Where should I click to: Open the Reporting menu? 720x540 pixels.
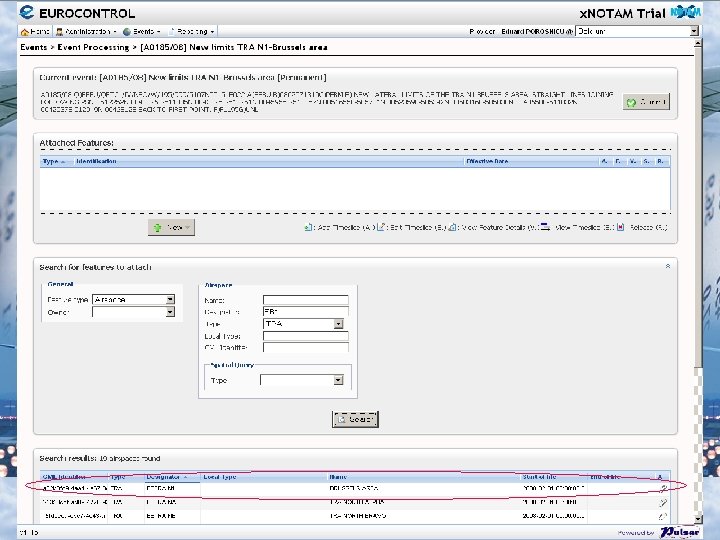[191, 31]
